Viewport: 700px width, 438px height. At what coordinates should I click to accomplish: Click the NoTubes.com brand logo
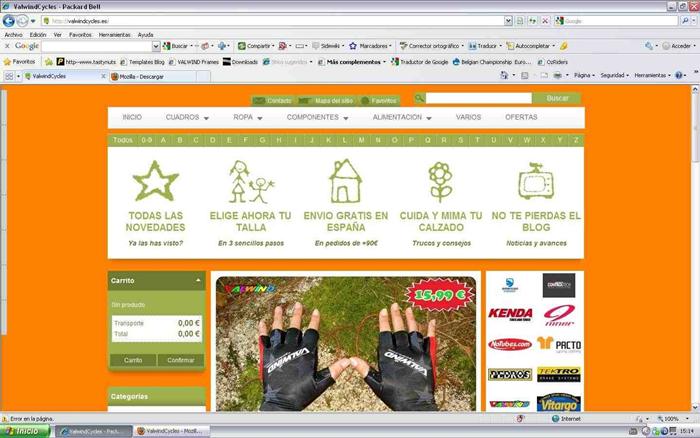(x=510, y=344)
